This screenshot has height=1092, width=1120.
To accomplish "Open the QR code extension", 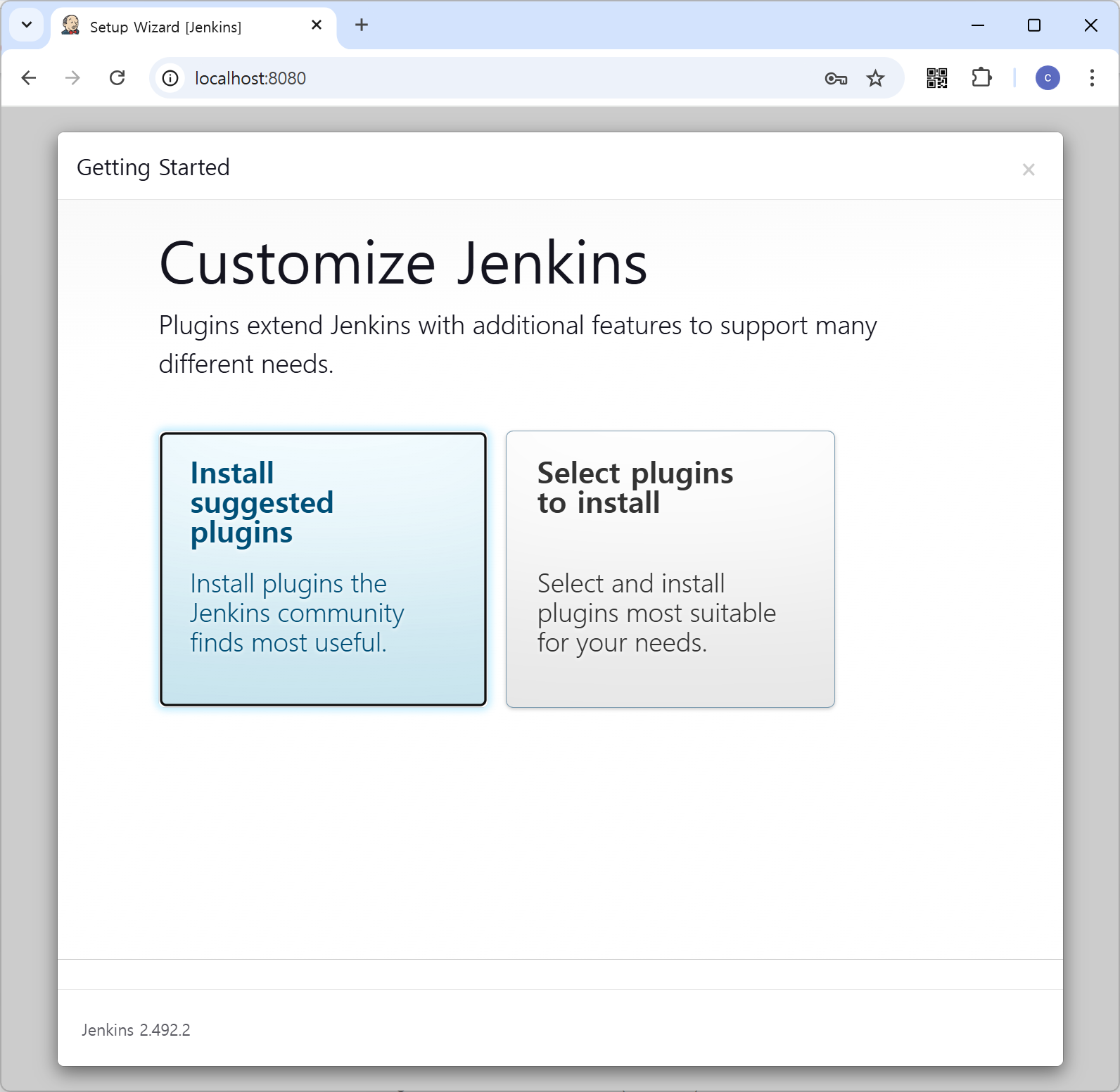I will [937, 78].
